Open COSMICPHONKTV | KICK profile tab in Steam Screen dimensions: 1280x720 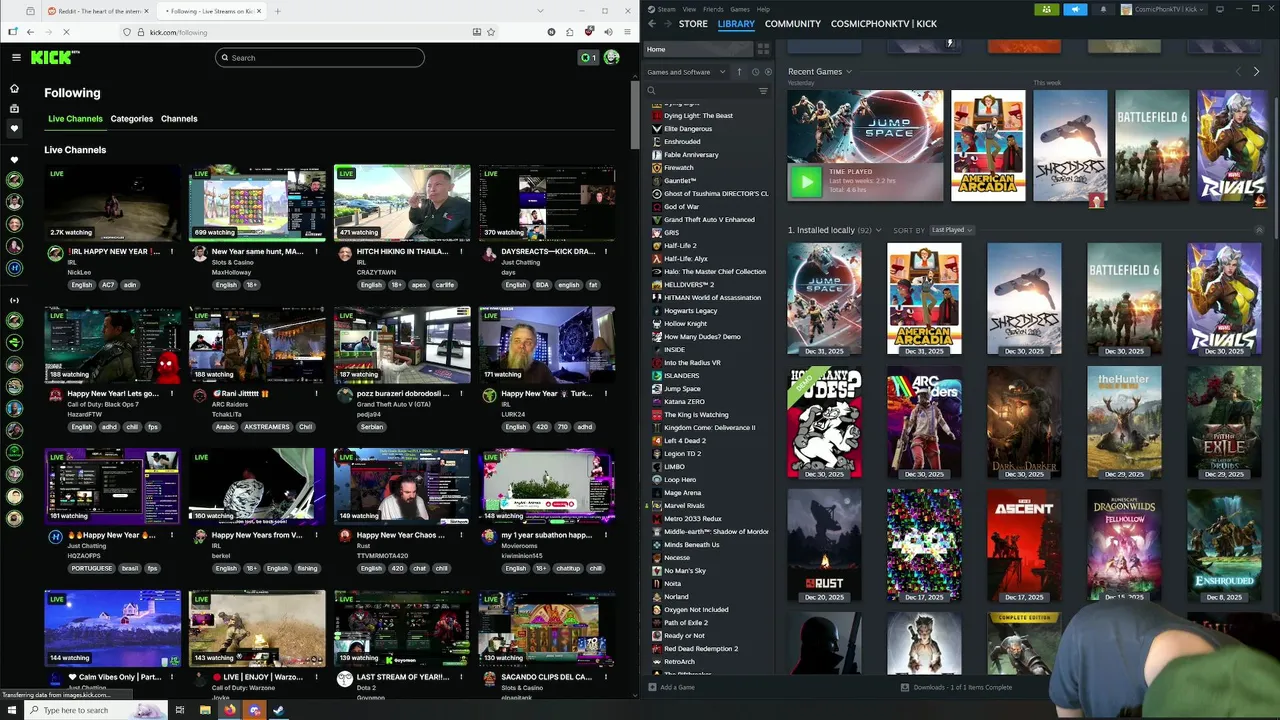884,23
